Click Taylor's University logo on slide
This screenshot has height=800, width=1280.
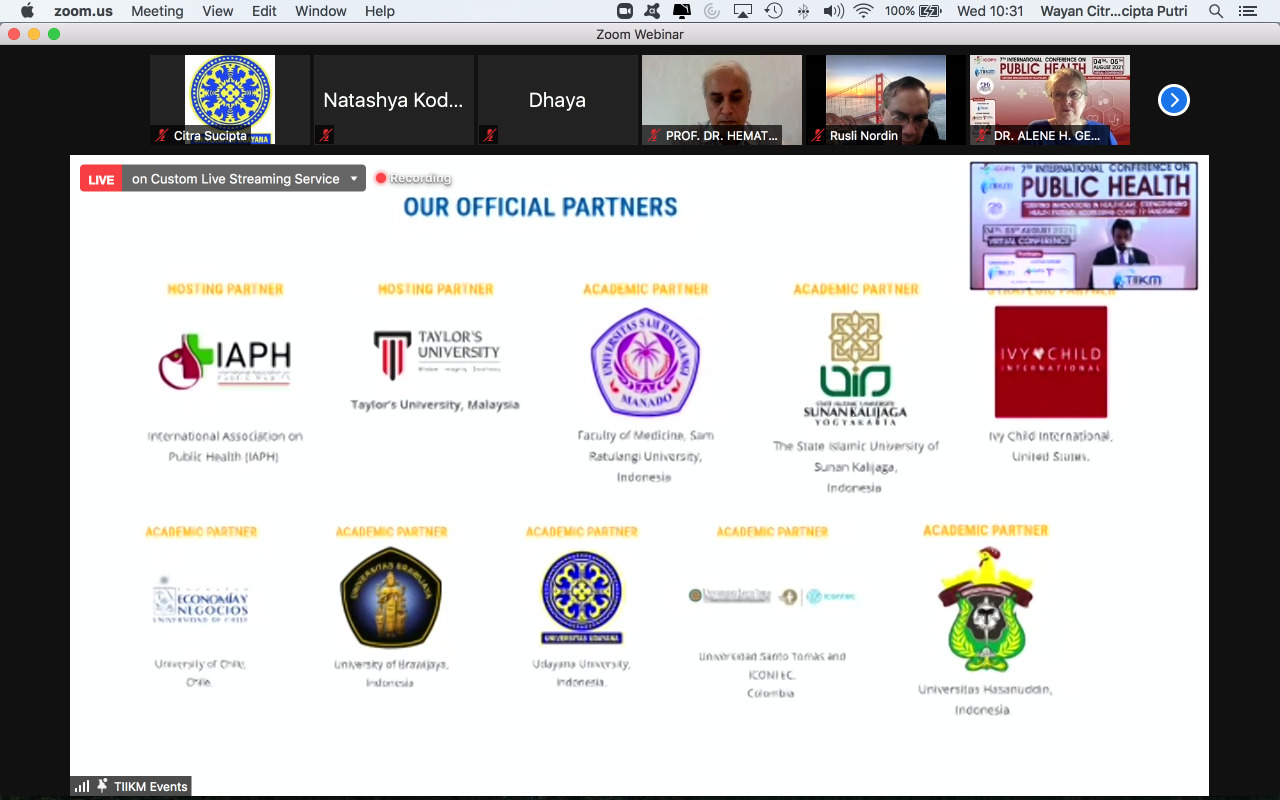(436, 353)
